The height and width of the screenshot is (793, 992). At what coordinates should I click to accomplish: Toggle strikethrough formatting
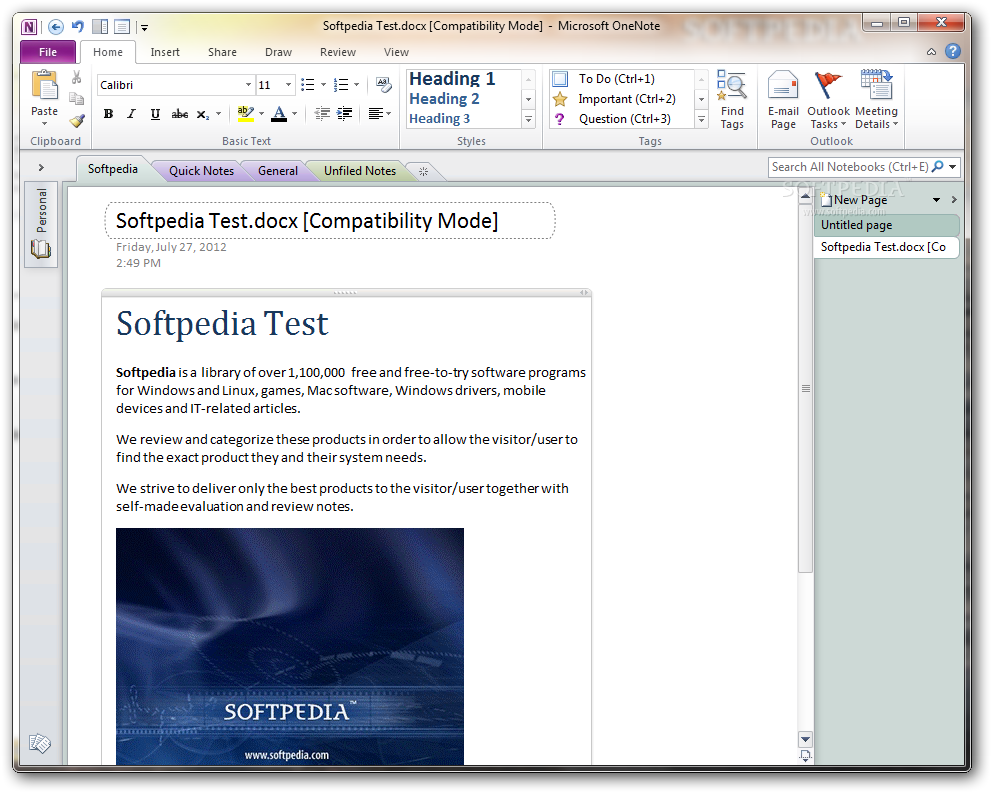tap(180, 114)
